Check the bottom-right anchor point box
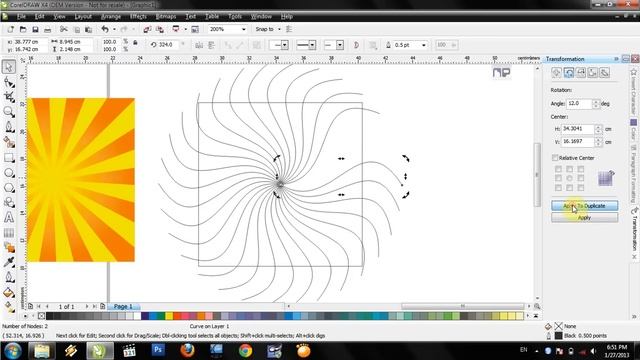Image resolution: width=640 pixels, height=360 pixels. coord(581,188)
